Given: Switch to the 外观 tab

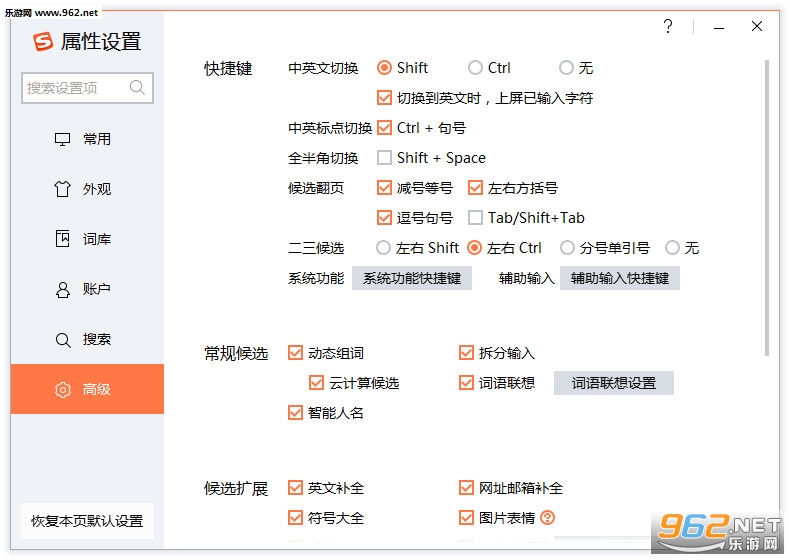Looking at the screenshot, I should [87, 189].
